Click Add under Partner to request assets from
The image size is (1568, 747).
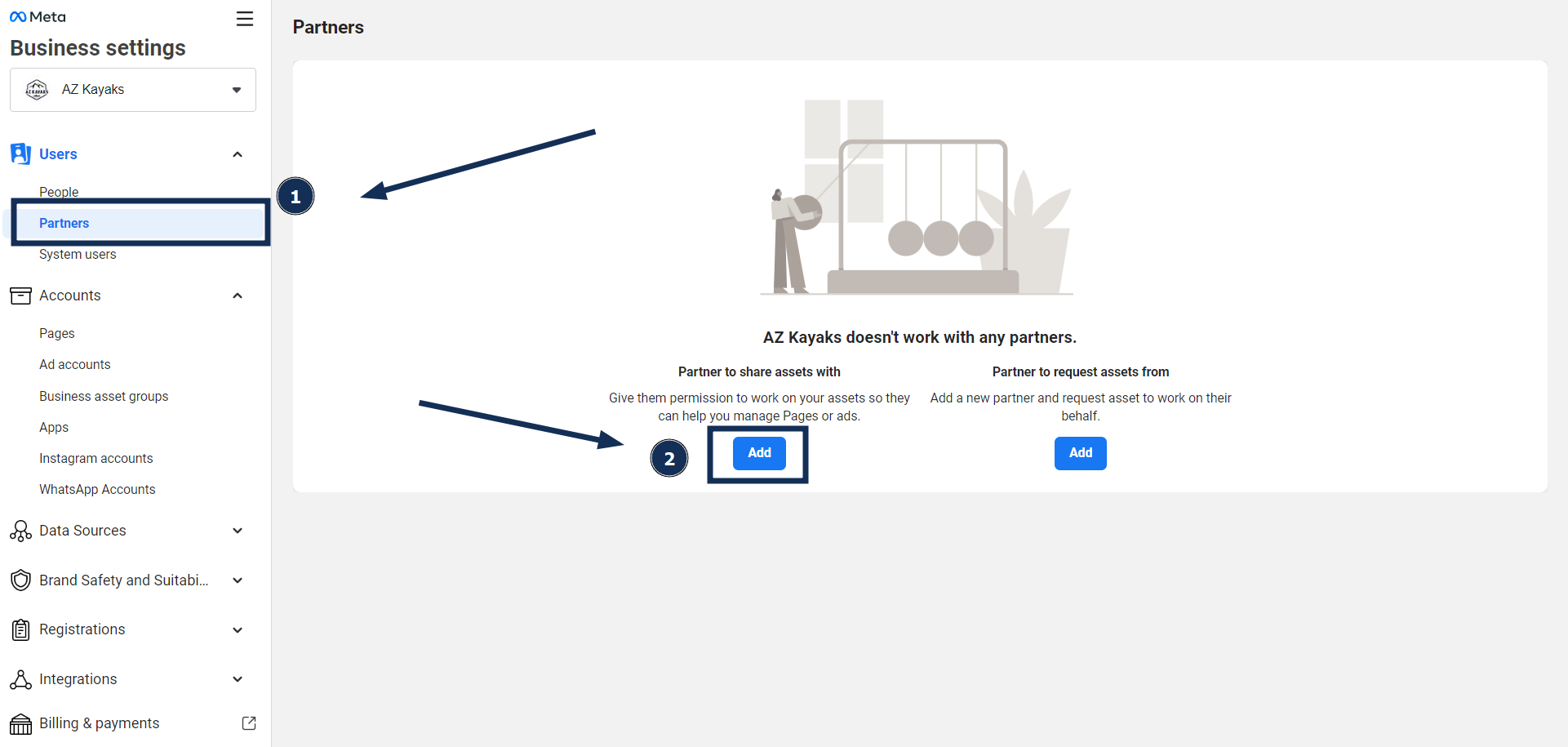click(x=1081, y=453)
